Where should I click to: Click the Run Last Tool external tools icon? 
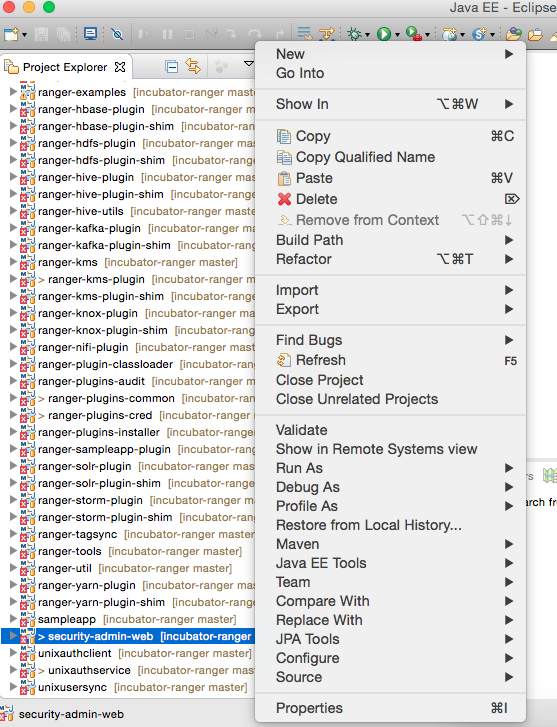[x=414, y=34]
